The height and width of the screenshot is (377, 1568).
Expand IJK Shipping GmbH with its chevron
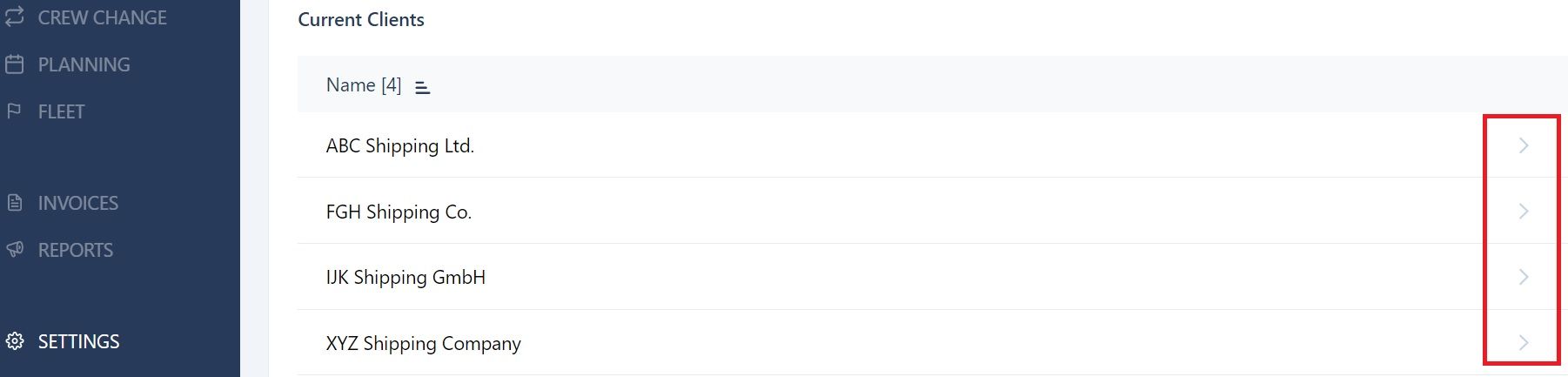coord(1524,277)
